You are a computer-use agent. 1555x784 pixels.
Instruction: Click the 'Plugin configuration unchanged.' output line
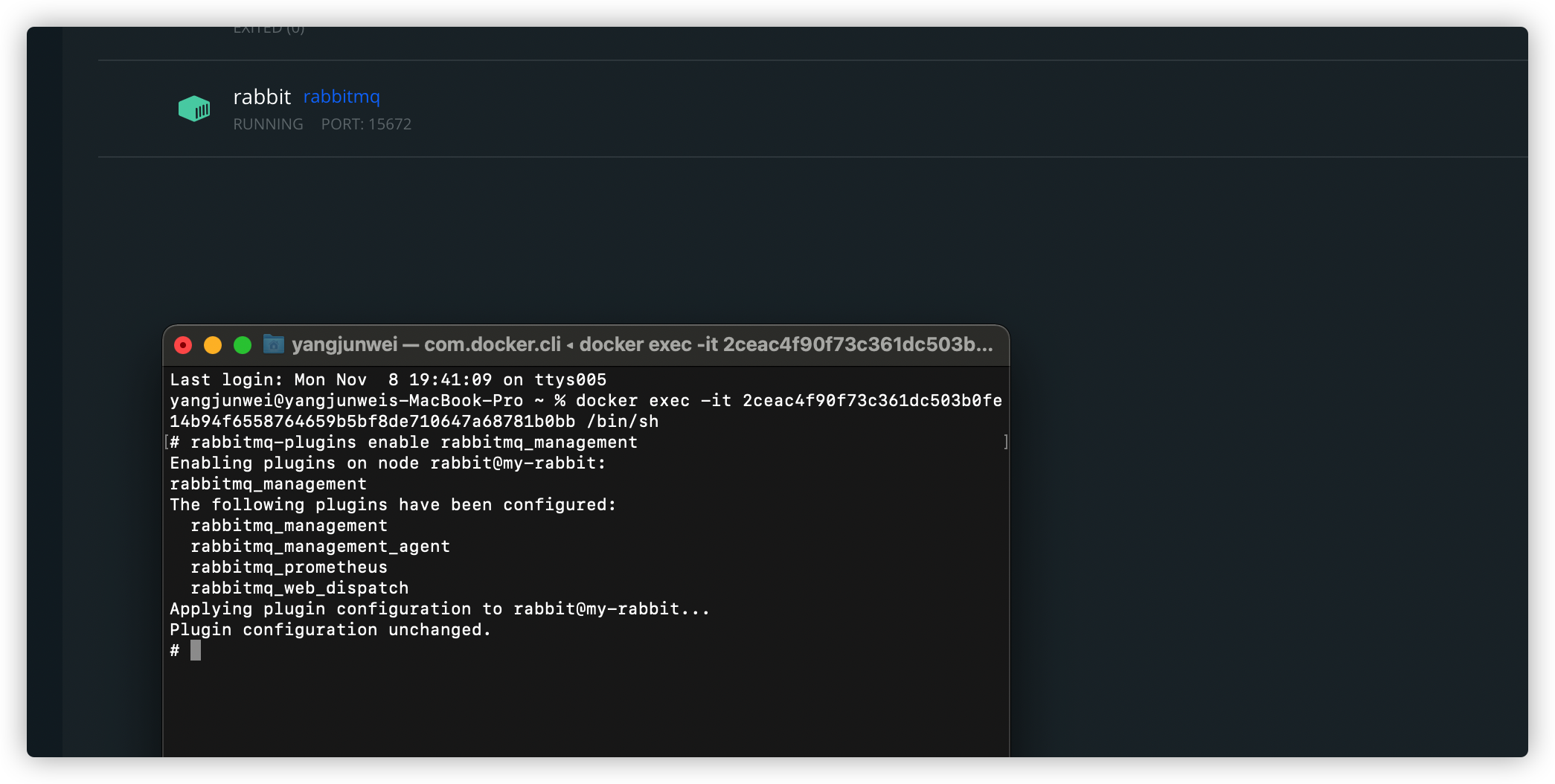(x=330, y=630)
